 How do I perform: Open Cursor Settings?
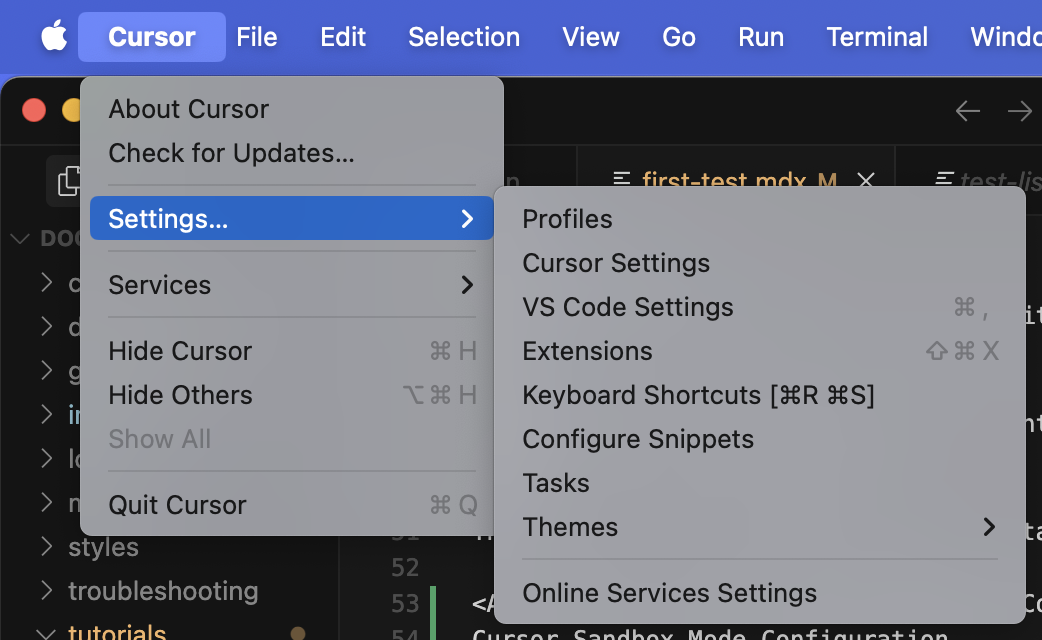[760, 263]
